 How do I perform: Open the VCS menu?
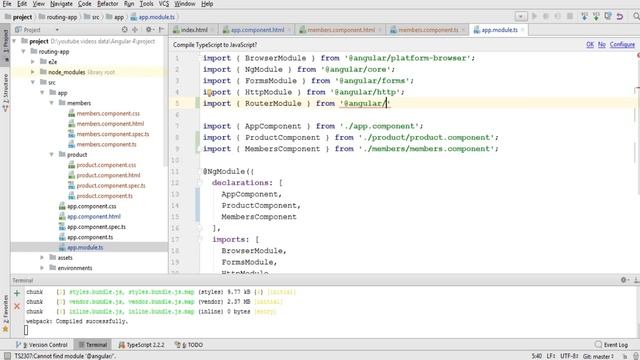164,4
